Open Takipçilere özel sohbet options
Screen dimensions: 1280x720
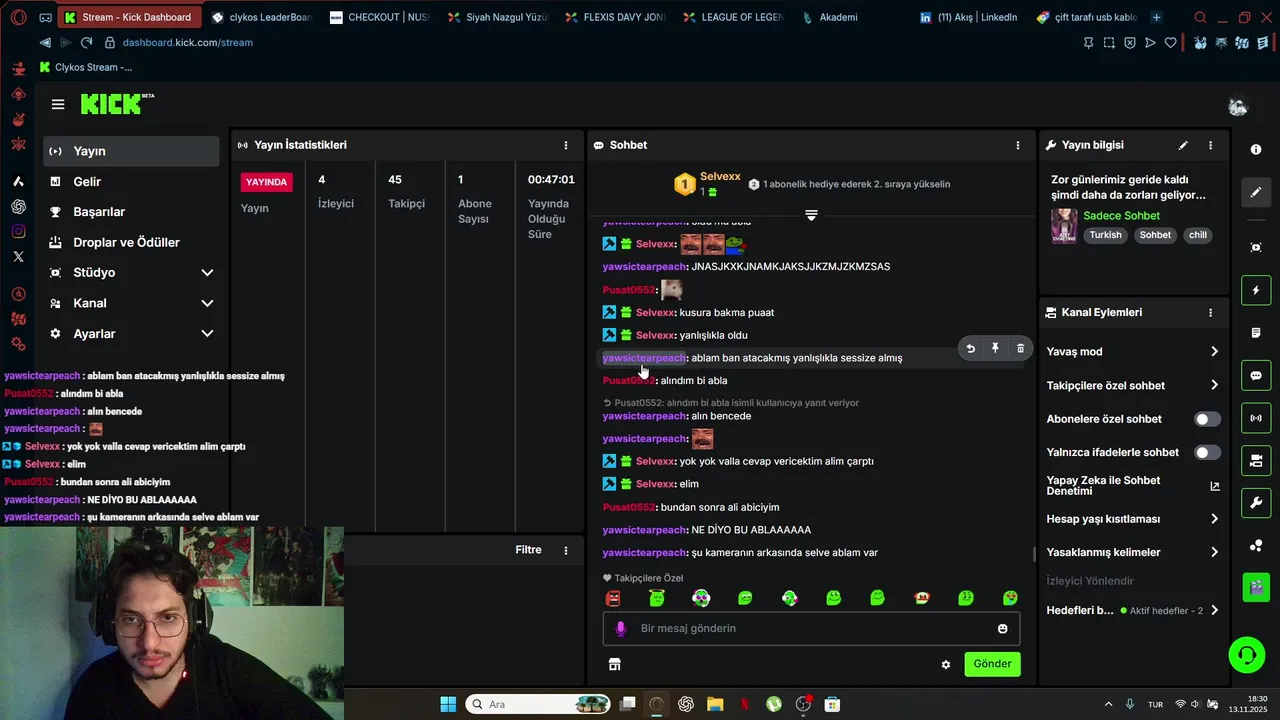(x=1133, y=385)
